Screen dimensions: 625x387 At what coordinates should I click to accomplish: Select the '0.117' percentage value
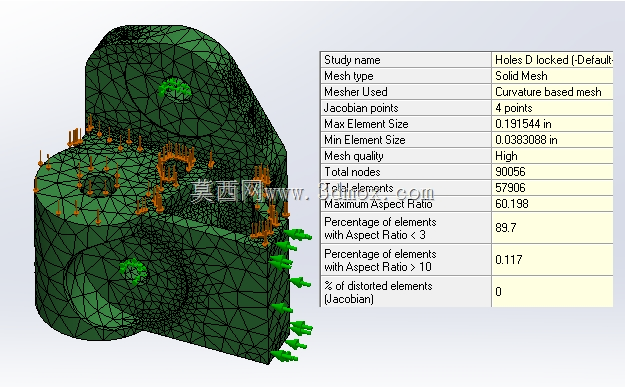point(552,260)
